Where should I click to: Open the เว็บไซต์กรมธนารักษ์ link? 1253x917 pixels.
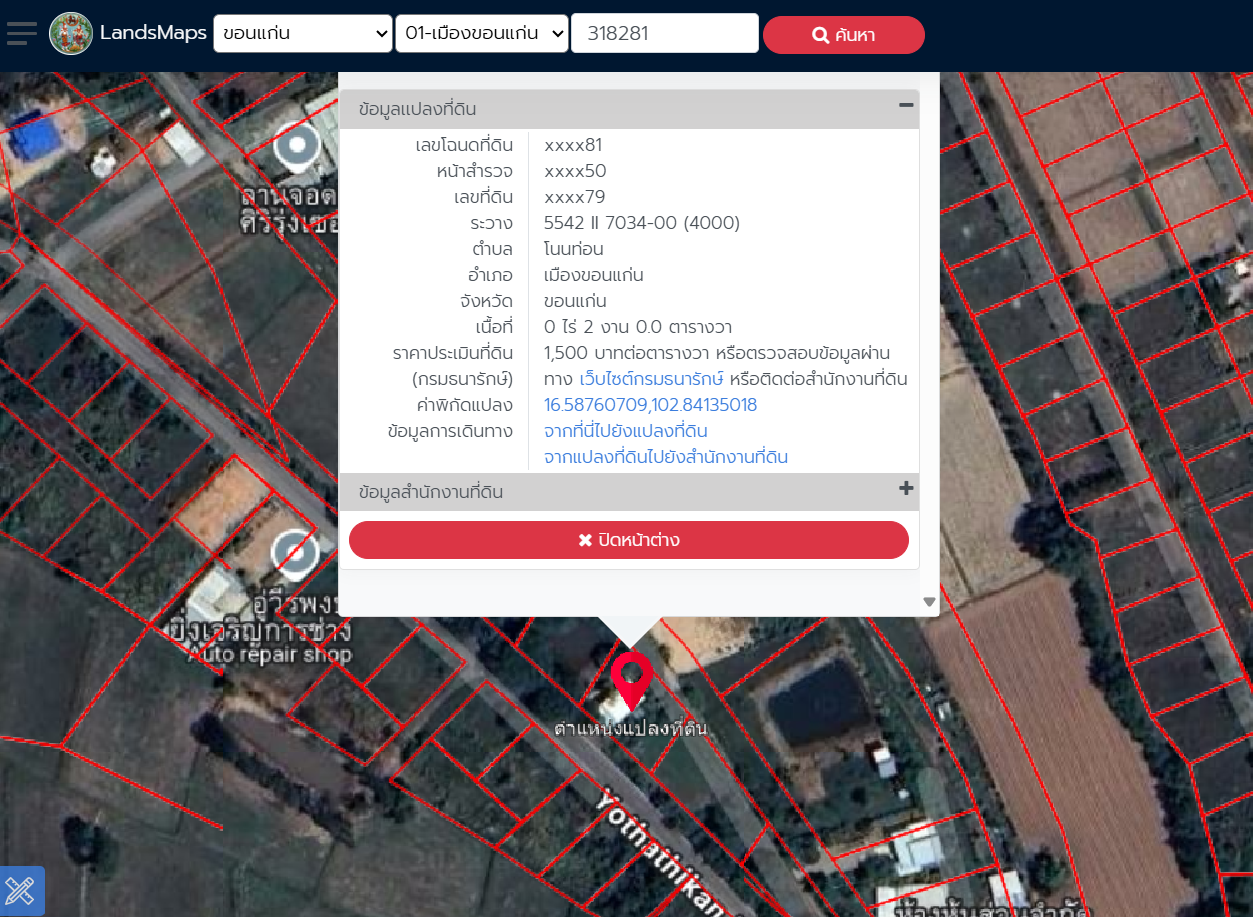pos(651,379)
